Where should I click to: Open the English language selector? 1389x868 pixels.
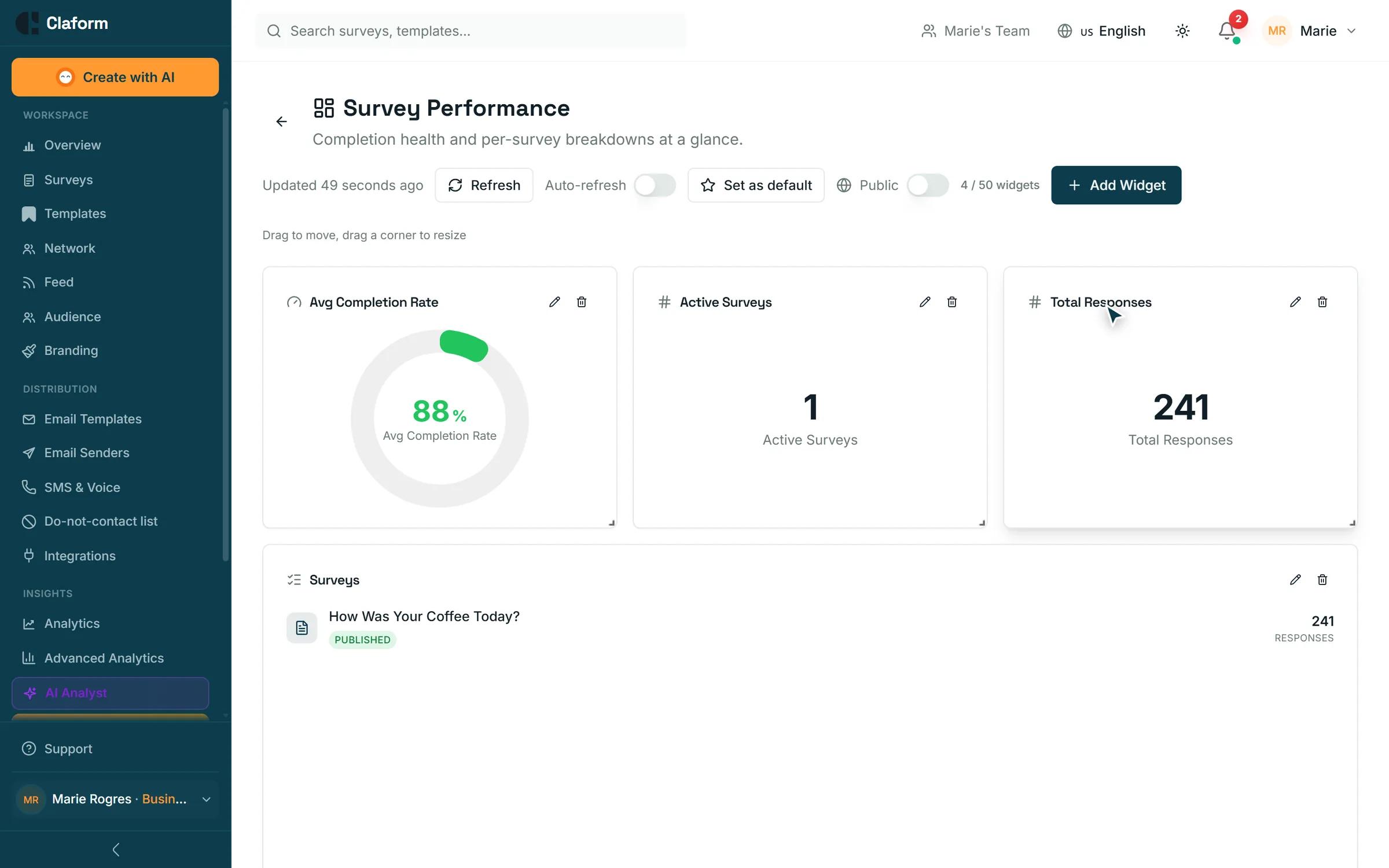[x=1101, y=31]
